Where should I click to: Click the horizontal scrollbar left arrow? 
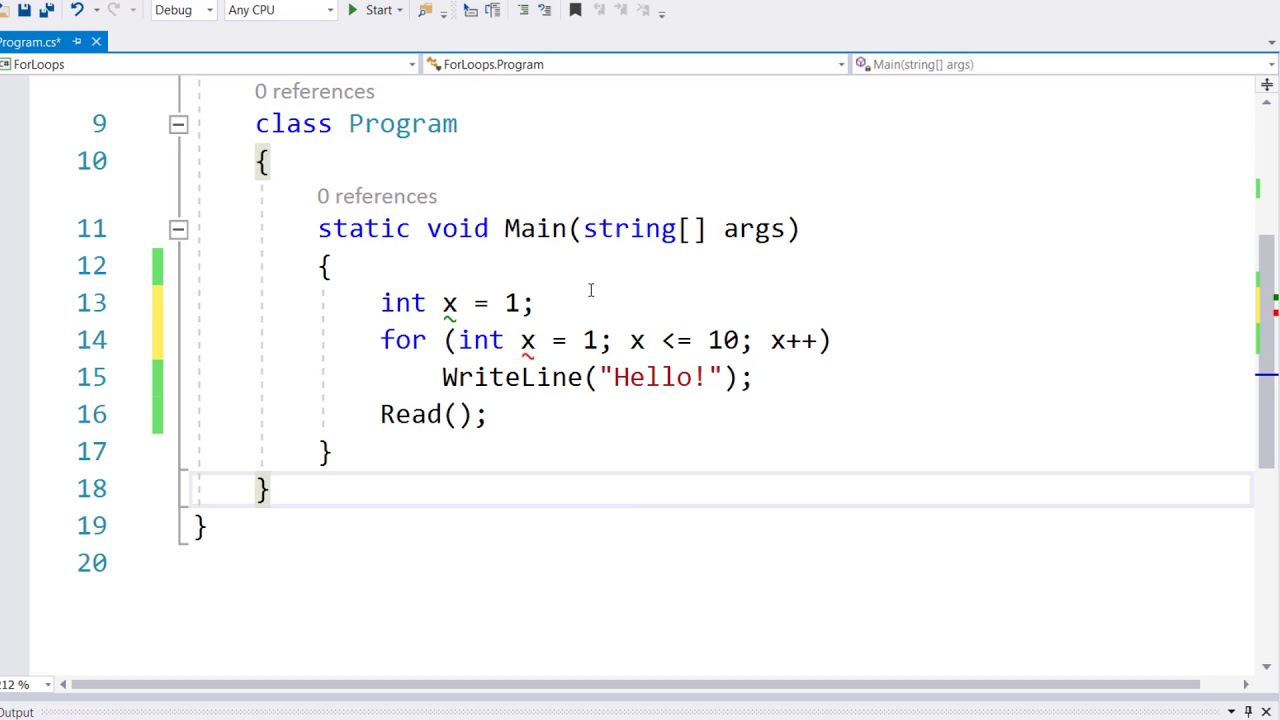coord(62,685)
